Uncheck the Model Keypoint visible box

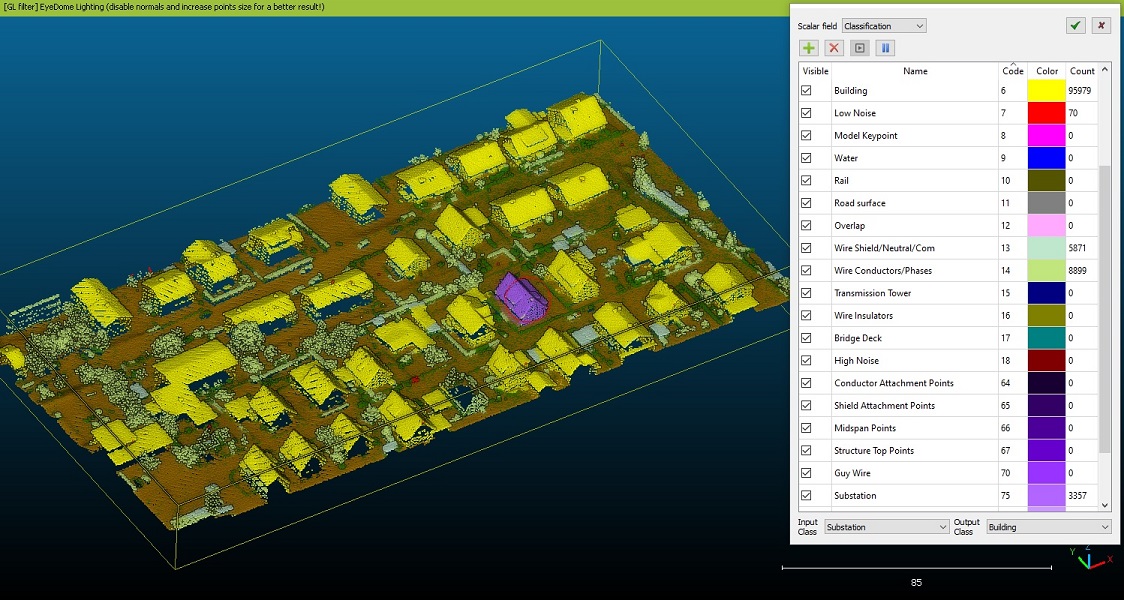pyautogui.click(x=806, y=135)
